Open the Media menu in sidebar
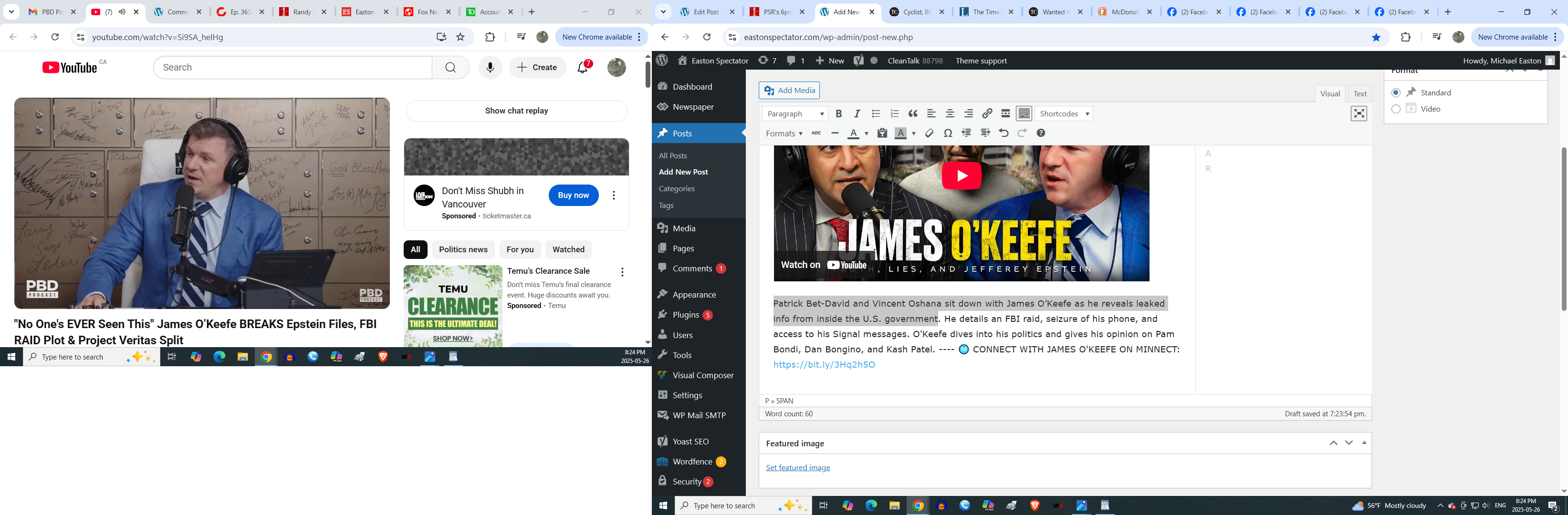The height and width of the screenshot is (515, 1568). [684, 228]
